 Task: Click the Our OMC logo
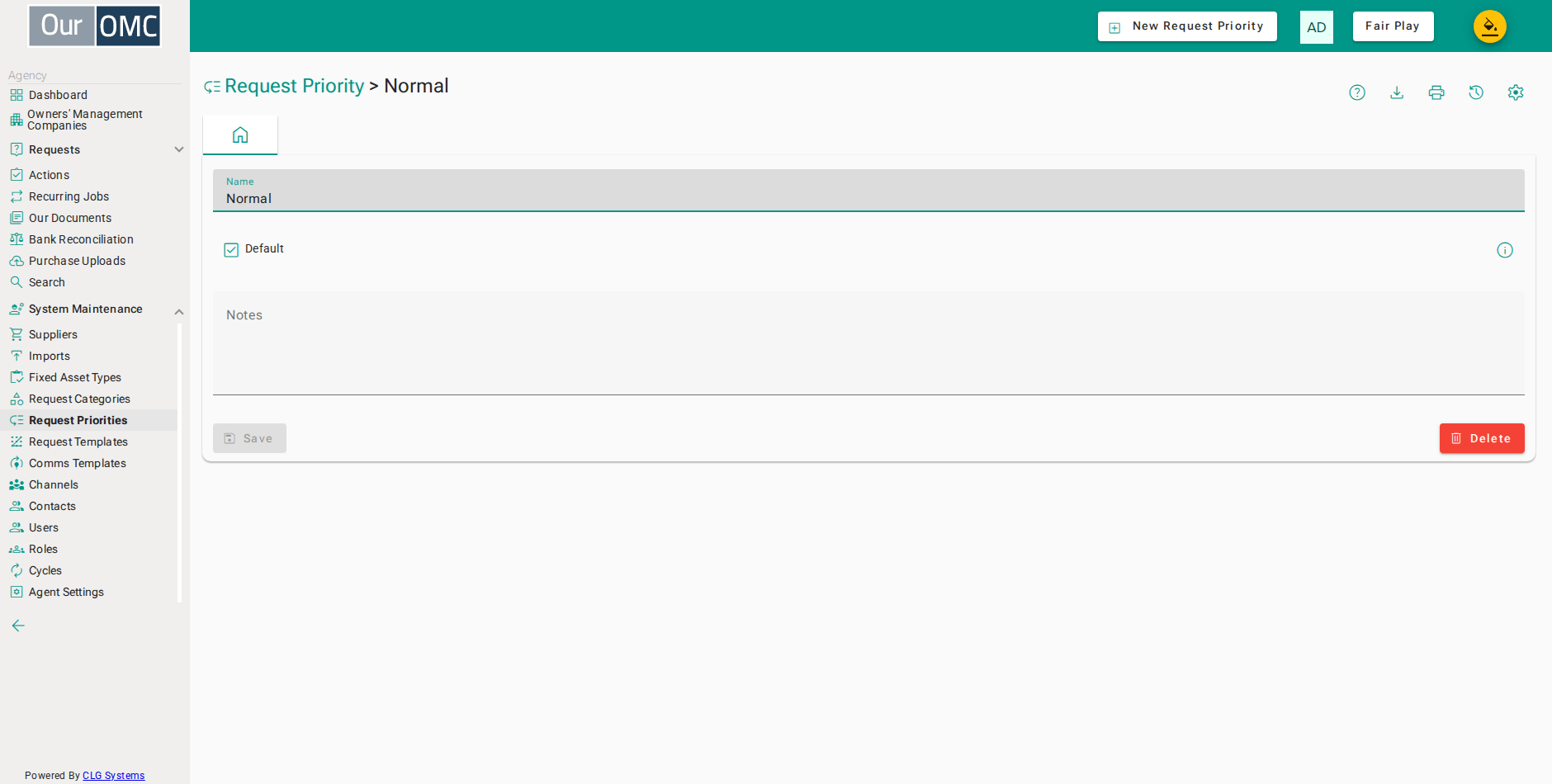(94, 26)
